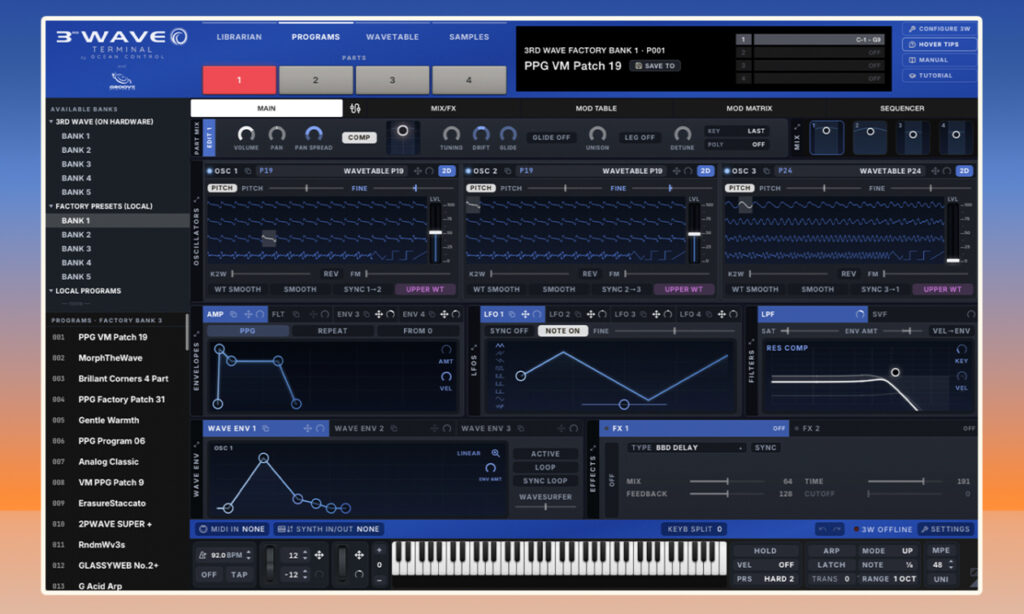
Task: Collapse the 3rd Wave (On Hardware) tree
Action: pos(51,121)
